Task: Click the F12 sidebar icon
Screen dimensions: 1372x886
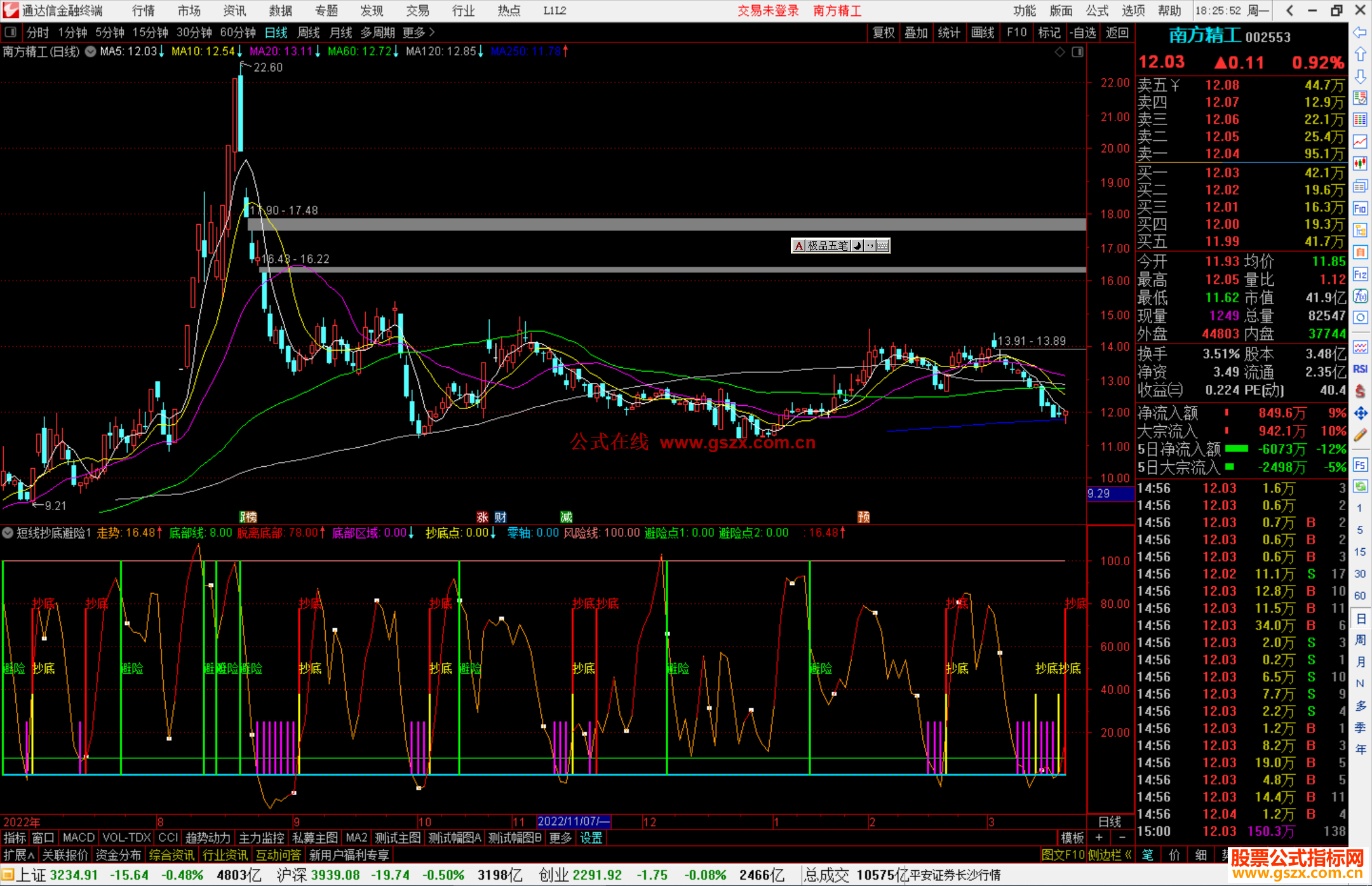Action: (1360, 274)
